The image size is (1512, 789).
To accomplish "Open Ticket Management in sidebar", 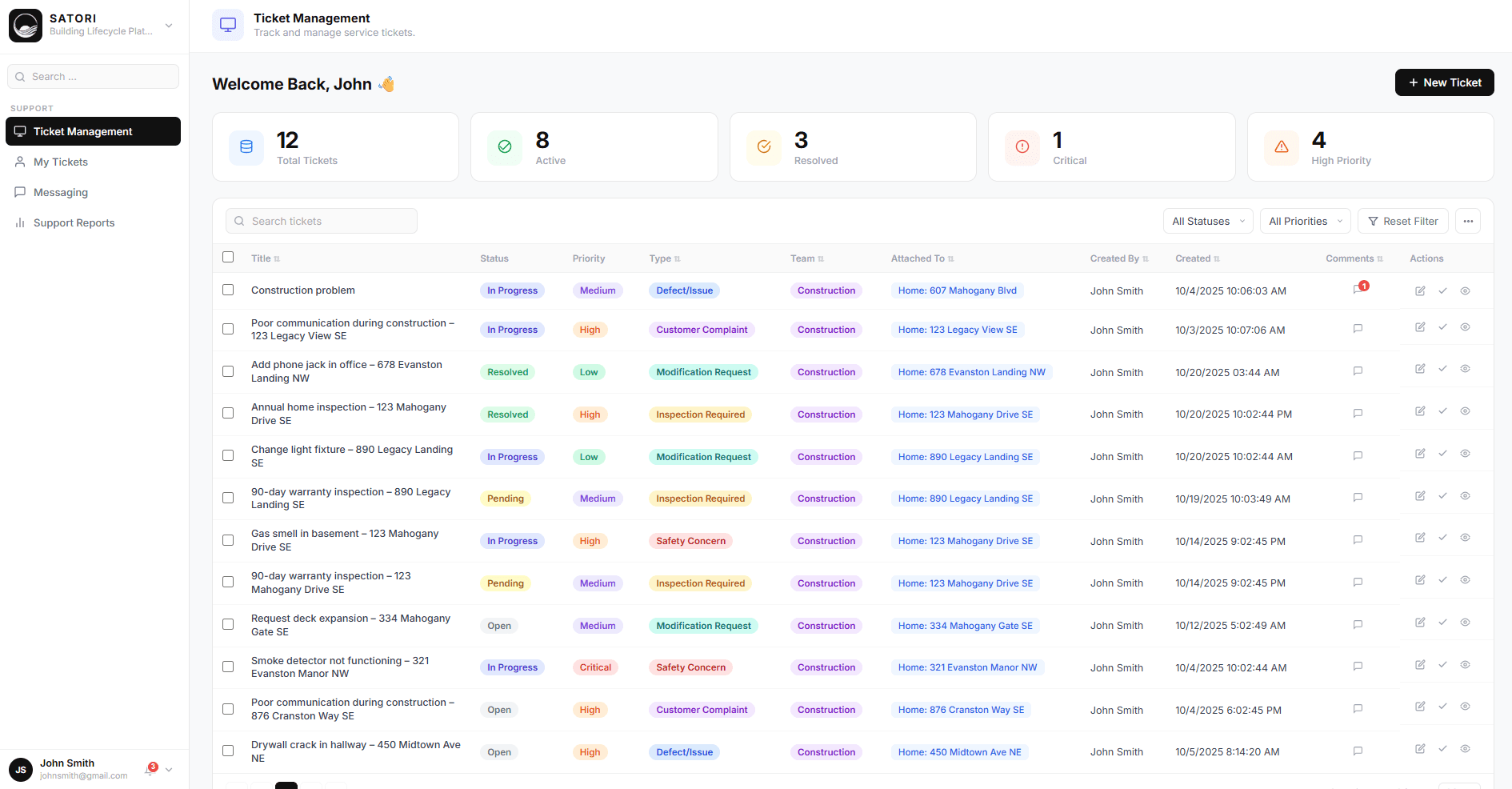I will pos(93,131).
